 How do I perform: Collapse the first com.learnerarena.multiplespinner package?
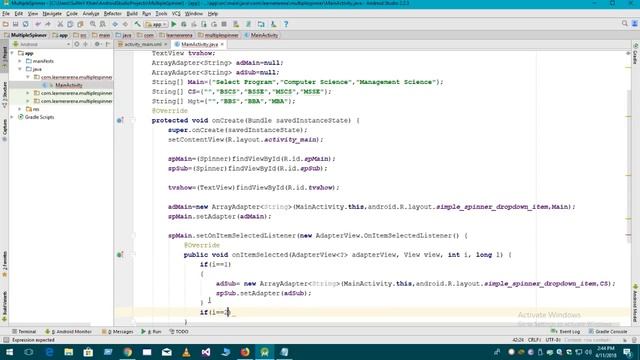coord(28,77)
